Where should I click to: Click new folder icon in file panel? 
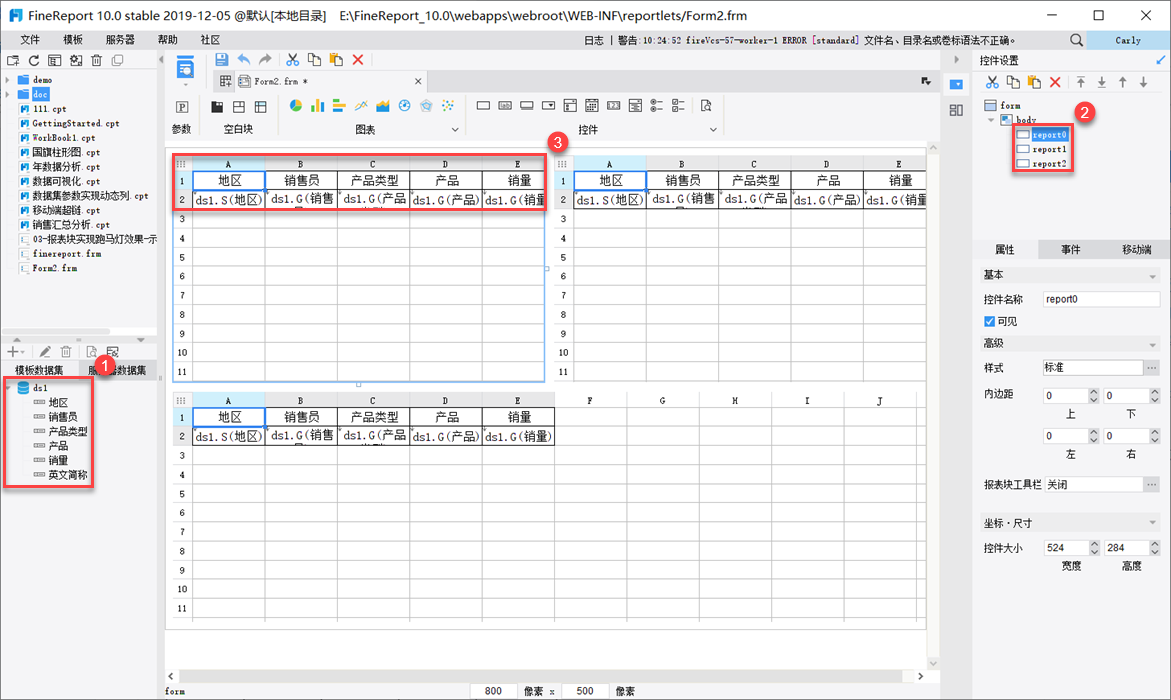(x=13, y=61)
